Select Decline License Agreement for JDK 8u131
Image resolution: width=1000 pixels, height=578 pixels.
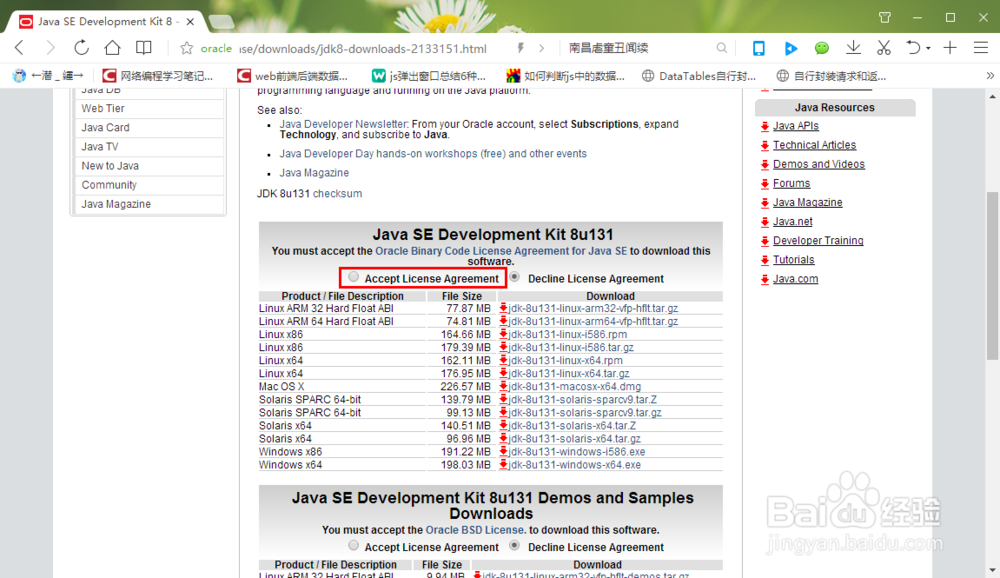point(515,277)
